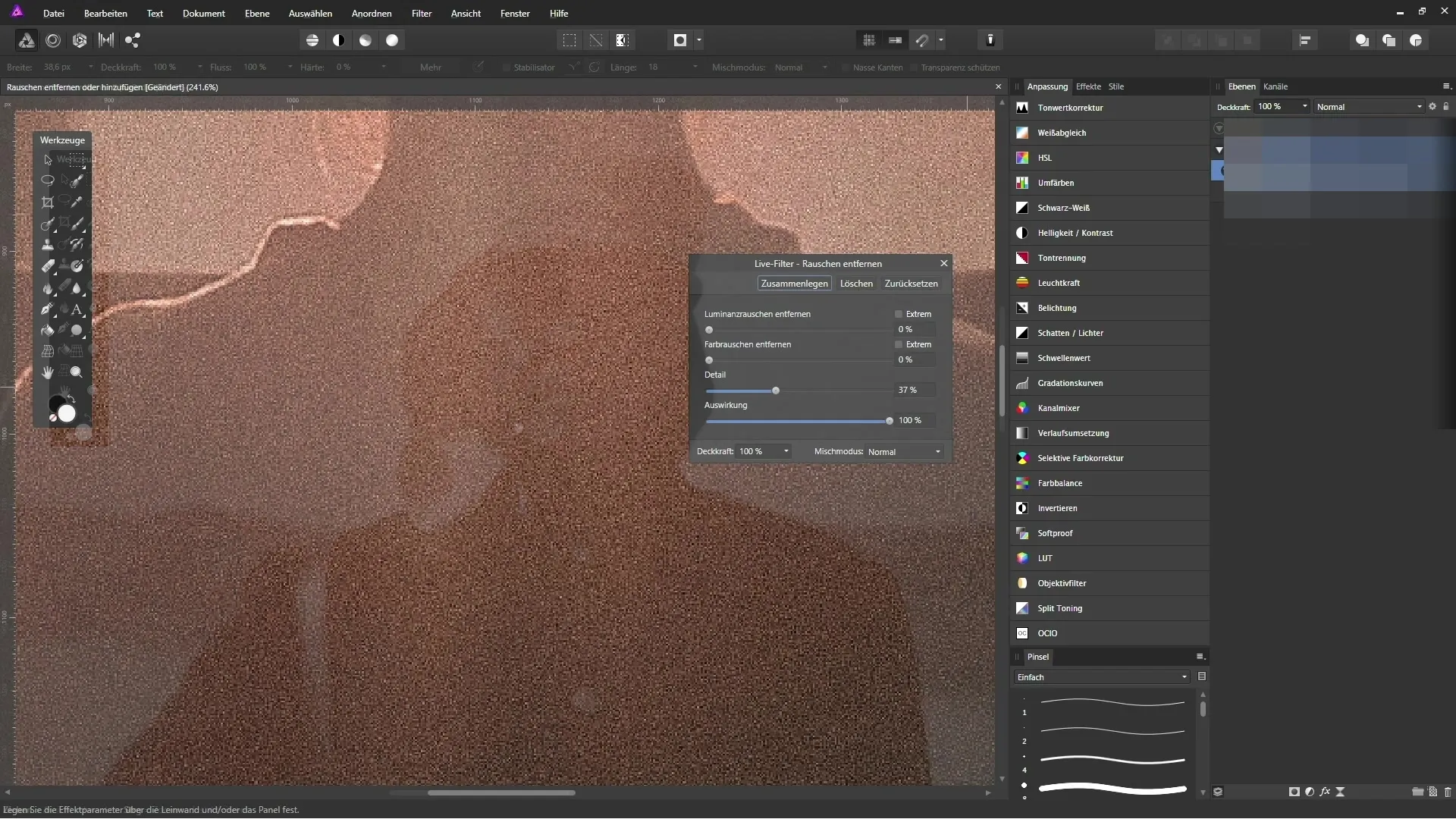Toggle the snapping magnet icon

point(922,40)
